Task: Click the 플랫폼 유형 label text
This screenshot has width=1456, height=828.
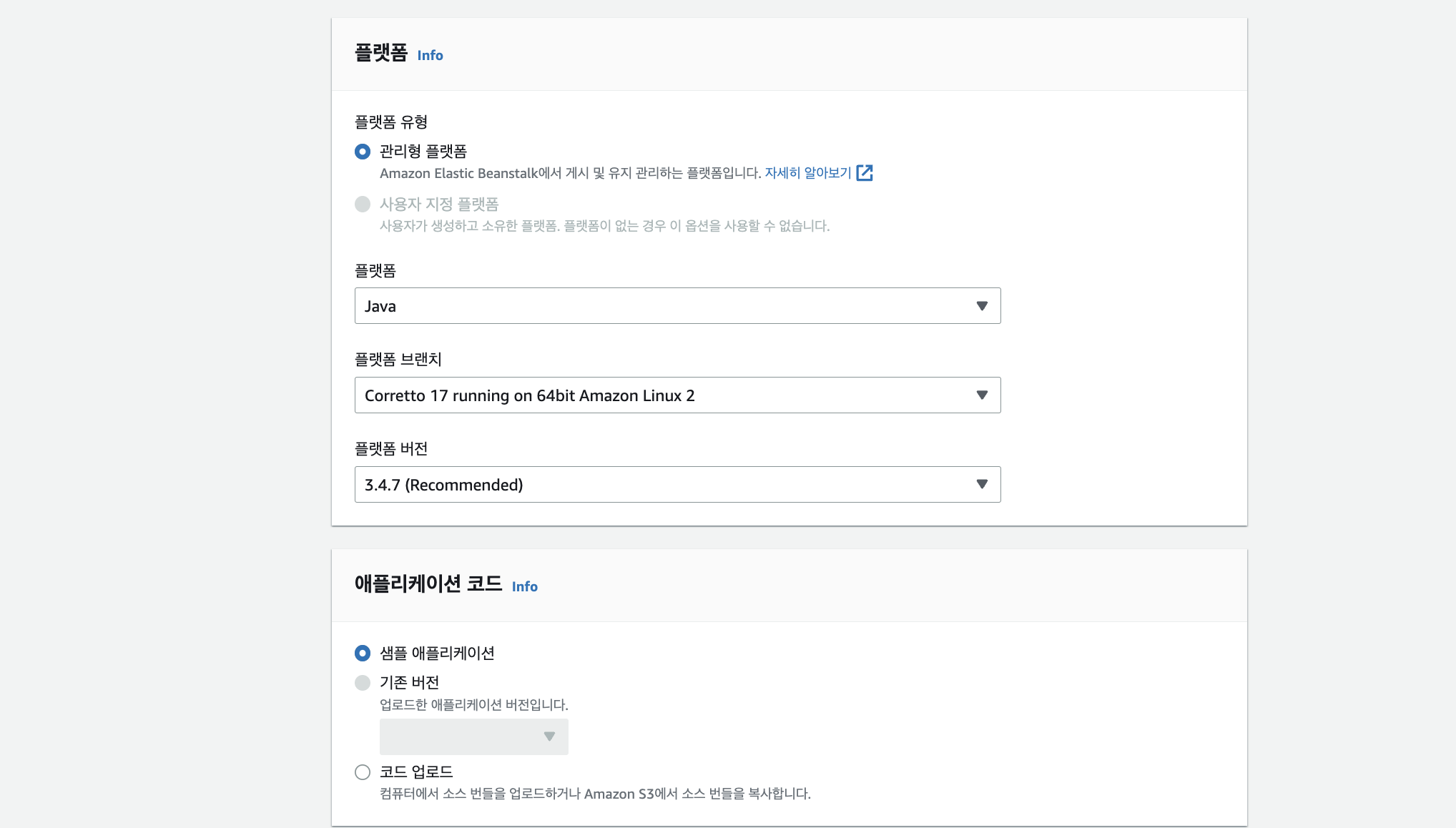Action: (x=391, y=122)
